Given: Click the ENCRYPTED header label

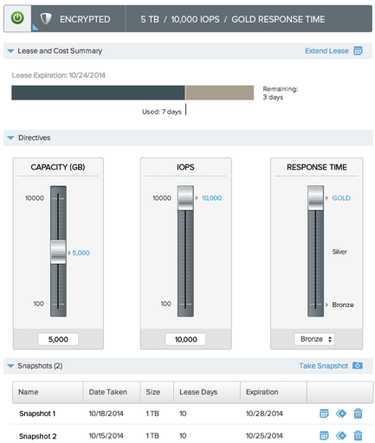Looking at the screenshot, I should click(85, 19).
